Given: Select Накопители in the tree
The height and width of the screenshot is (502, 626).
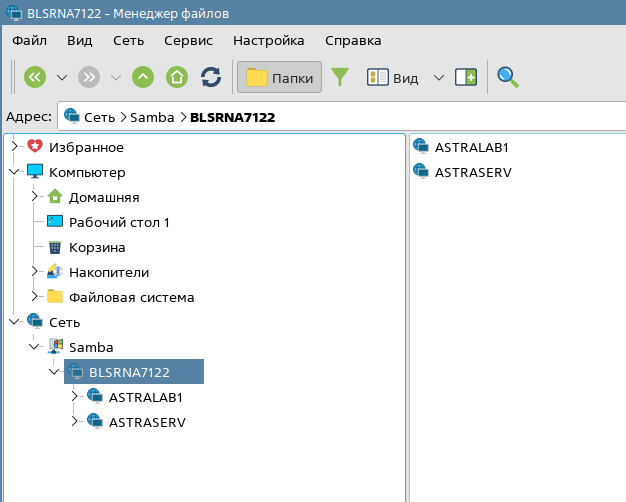Looking at the screenshot, I should (x=109, y=272).
